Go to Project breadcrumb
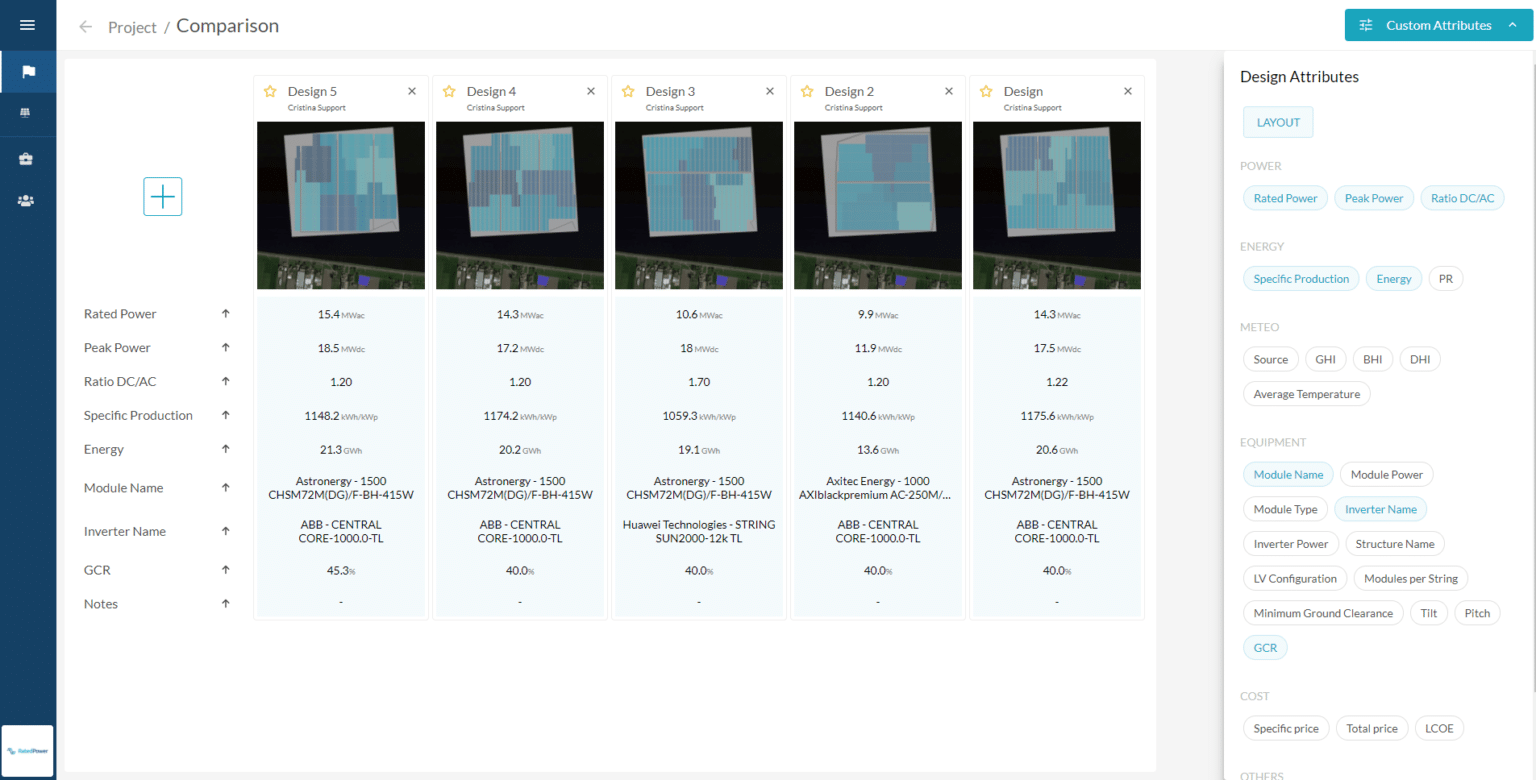Image resolution: width=1536 pixels, height=780 pixels. 132,27
